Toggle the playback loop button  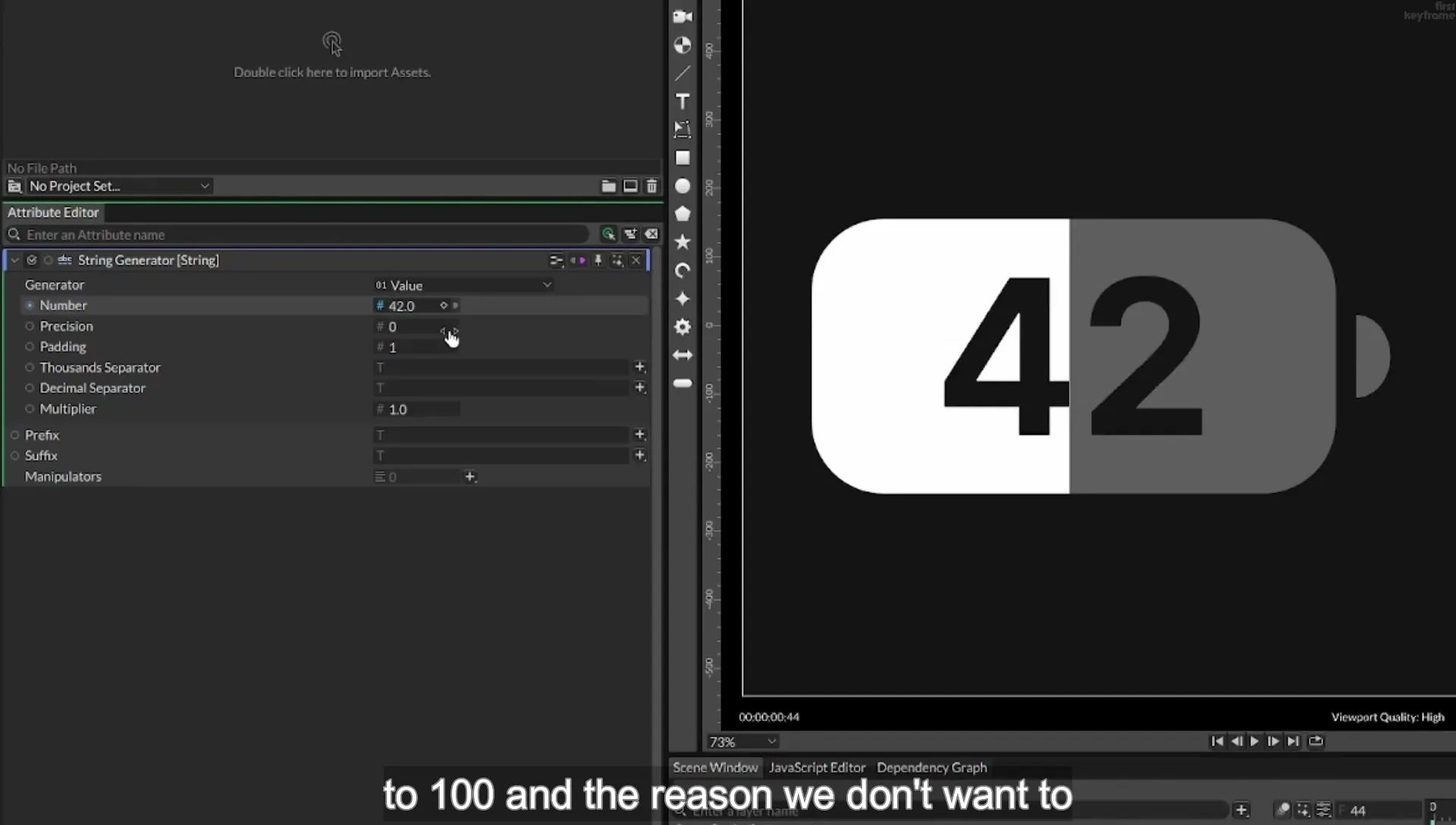tap(1316, 741)
